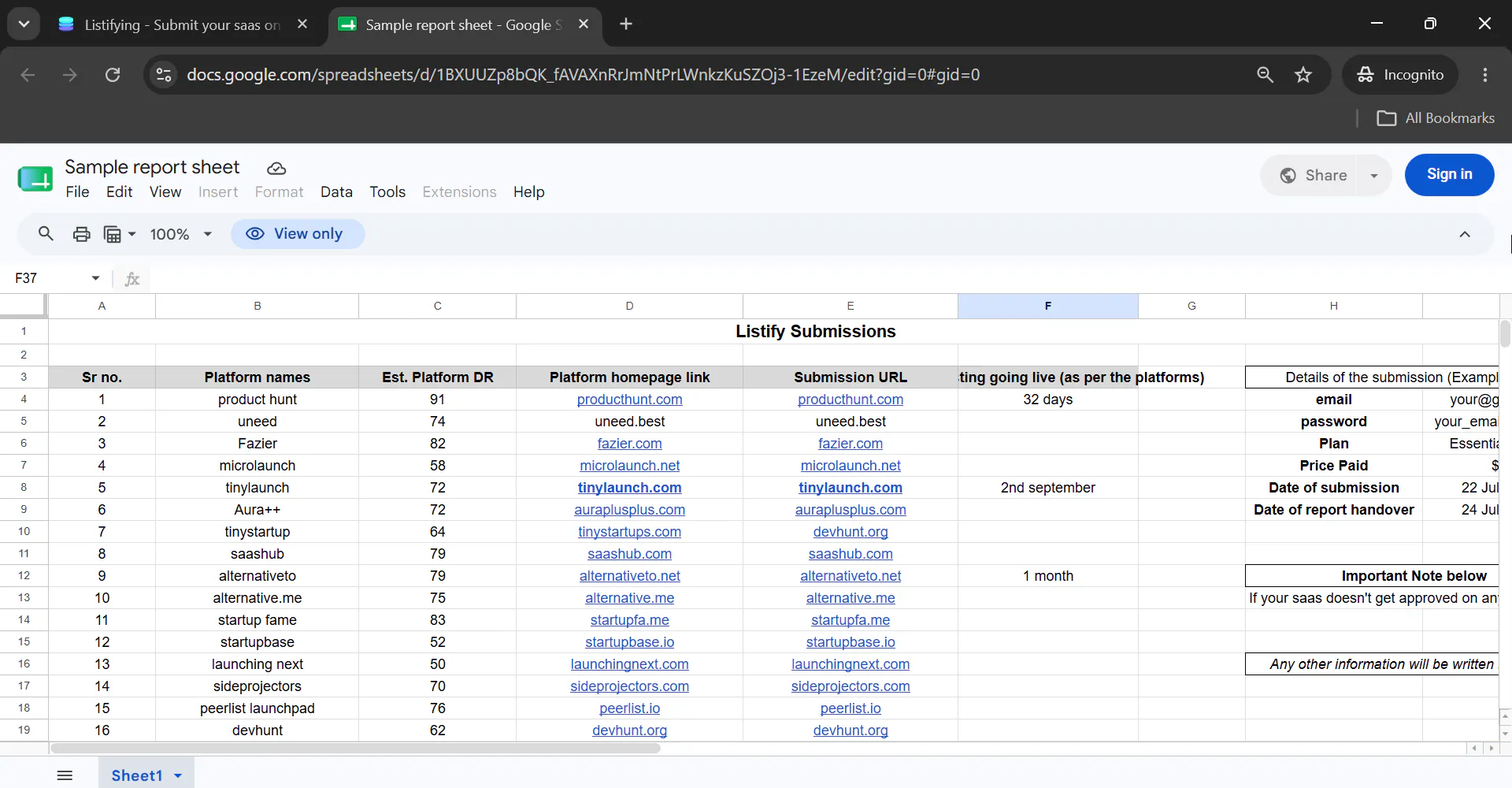Click the Sample report sheet title
Image resolution: width=1512 pixels, height=788 pixels.
pyautogui.click(x=152, y=167)
